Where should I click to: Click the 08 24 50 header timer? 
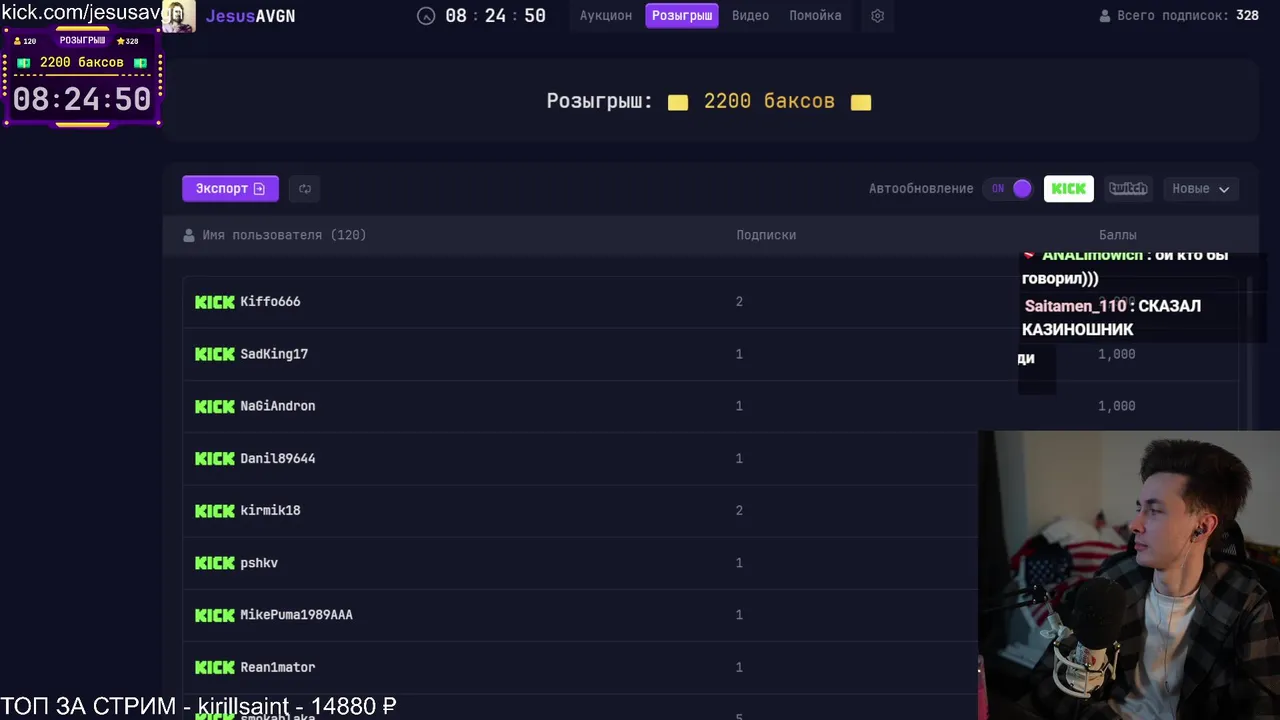495,16
